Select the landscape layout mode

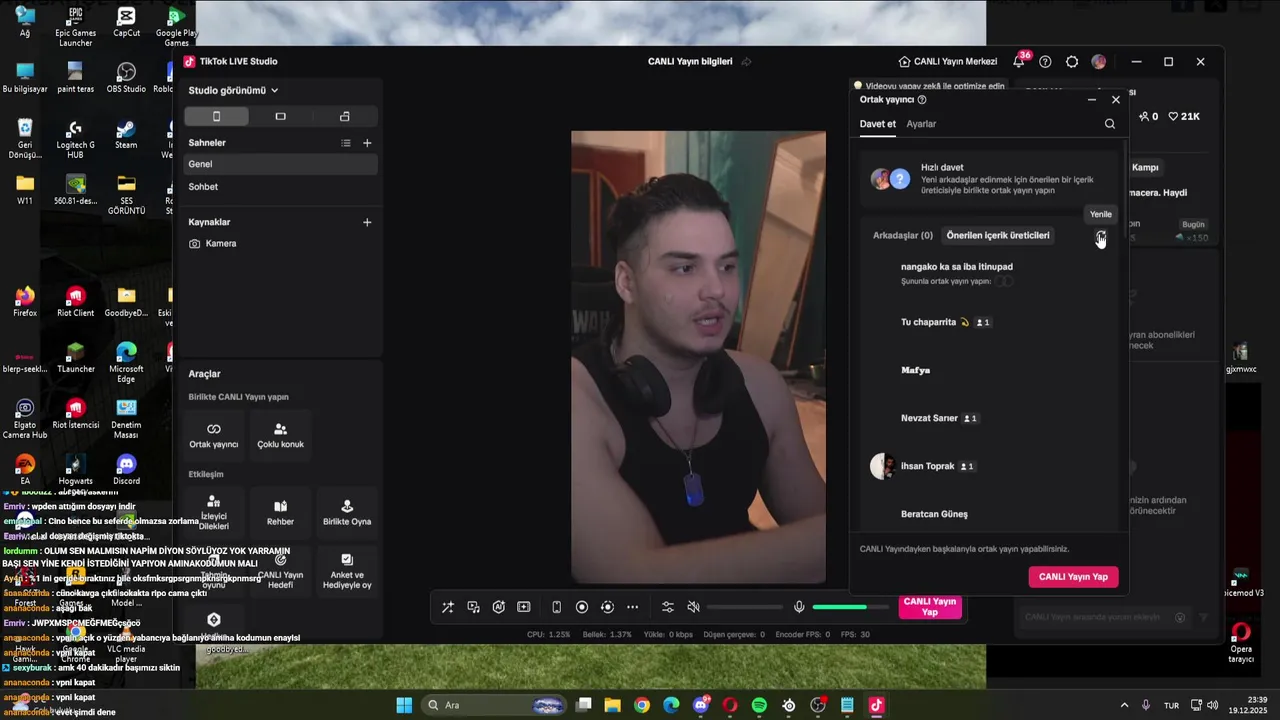[280, 116]
